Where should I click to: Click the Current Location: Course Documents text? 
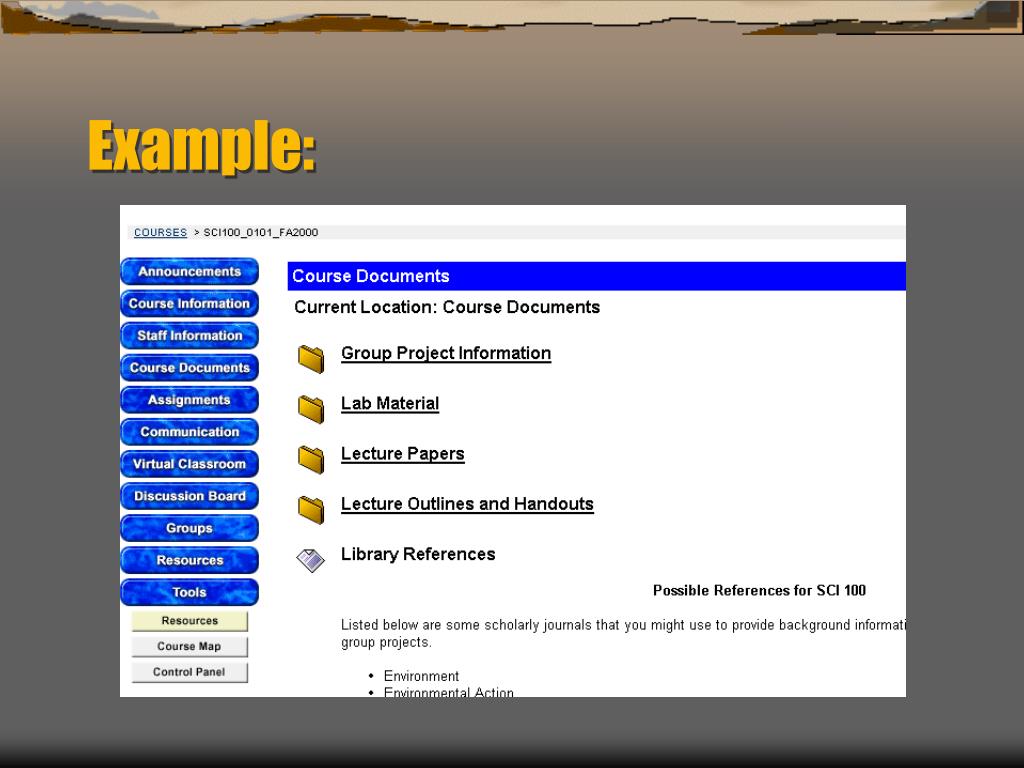point(447,308)
